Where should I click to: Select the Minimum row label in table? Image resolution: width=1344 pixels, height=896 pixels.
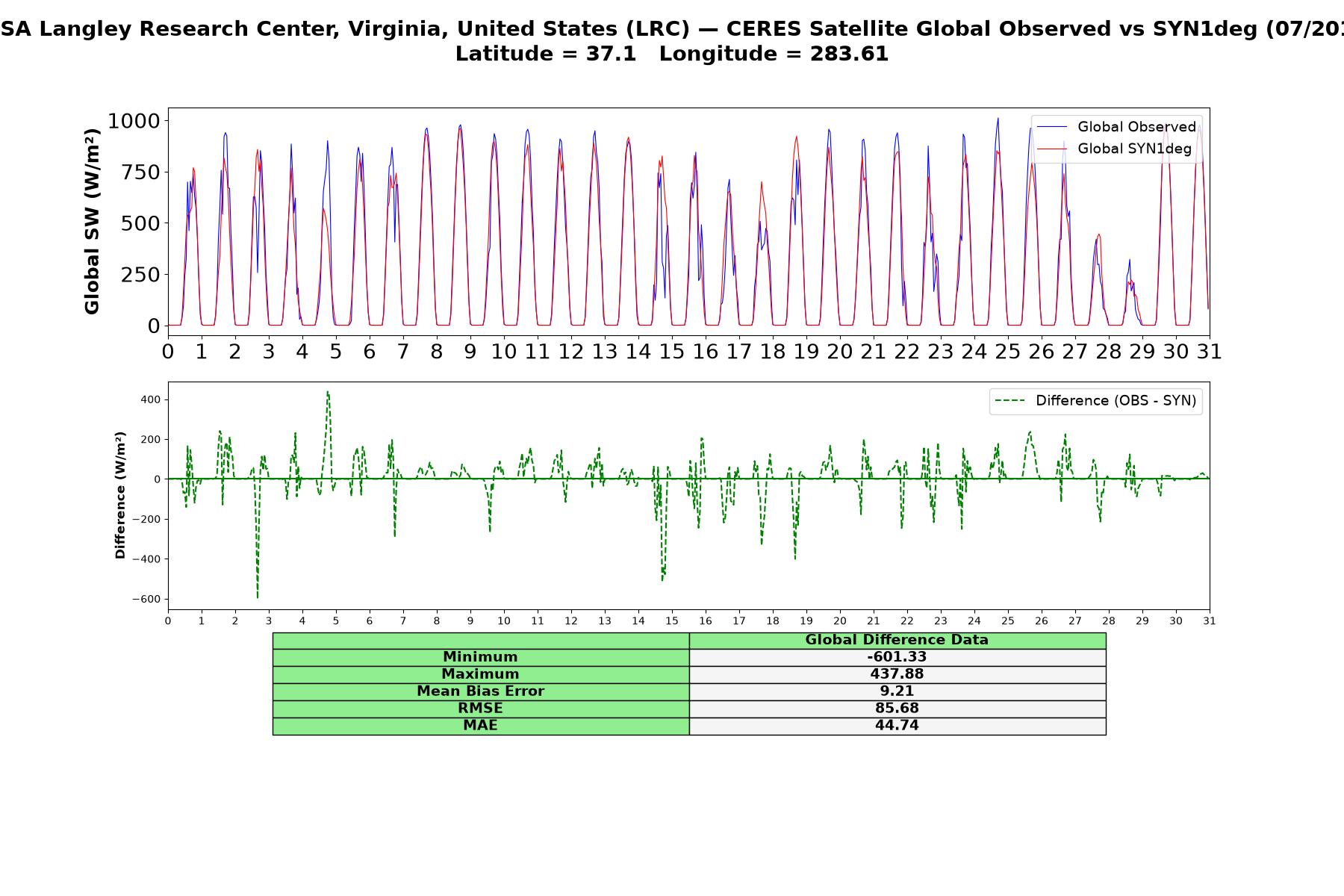[x=481, y=657]
